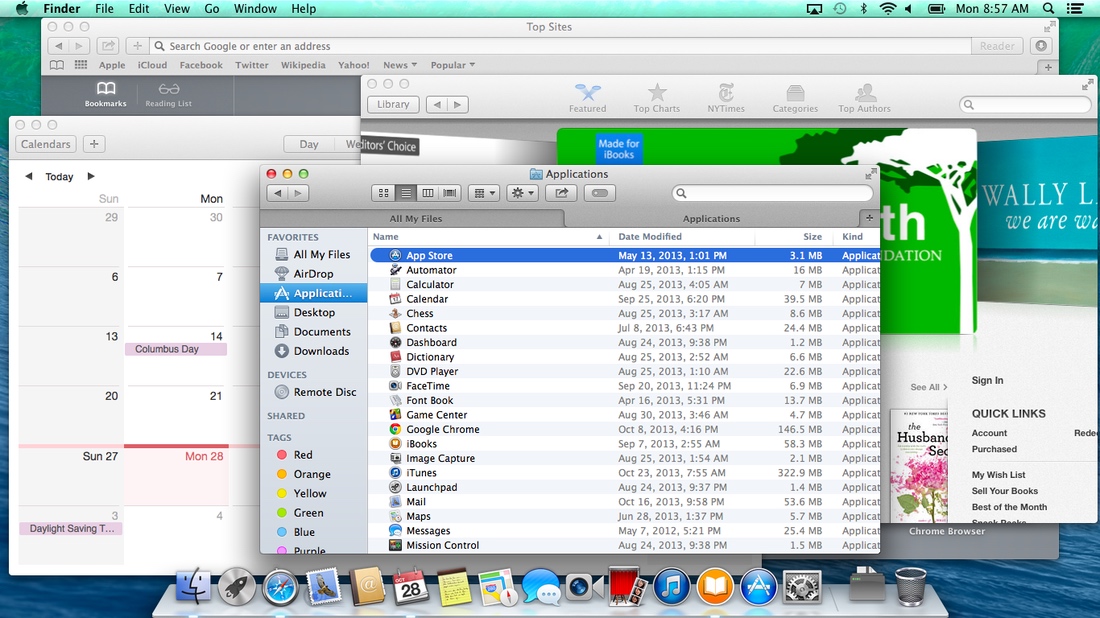Screen dimensions: 1100x618
Task: Open Columbus Day event
Action: click(175, 349)
